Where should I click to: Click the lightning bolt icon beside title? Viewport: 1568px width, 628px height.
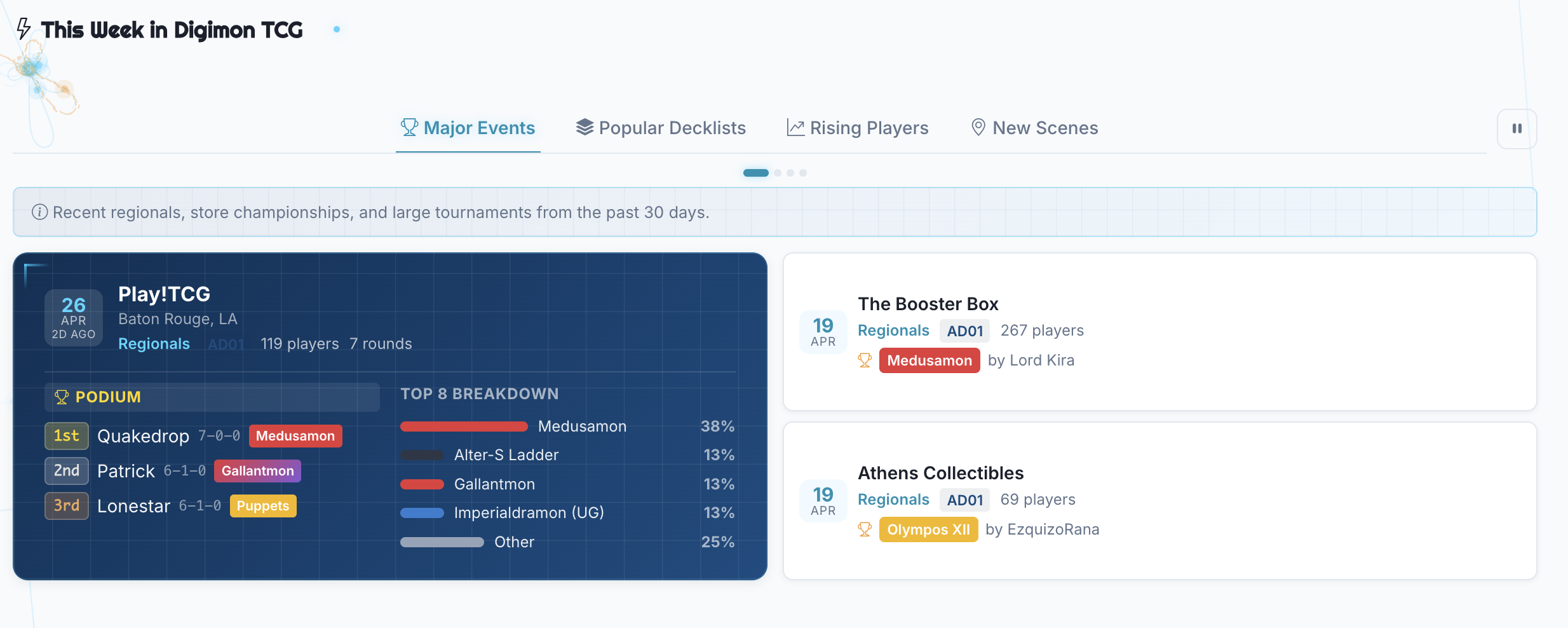[x=24, y=29]
